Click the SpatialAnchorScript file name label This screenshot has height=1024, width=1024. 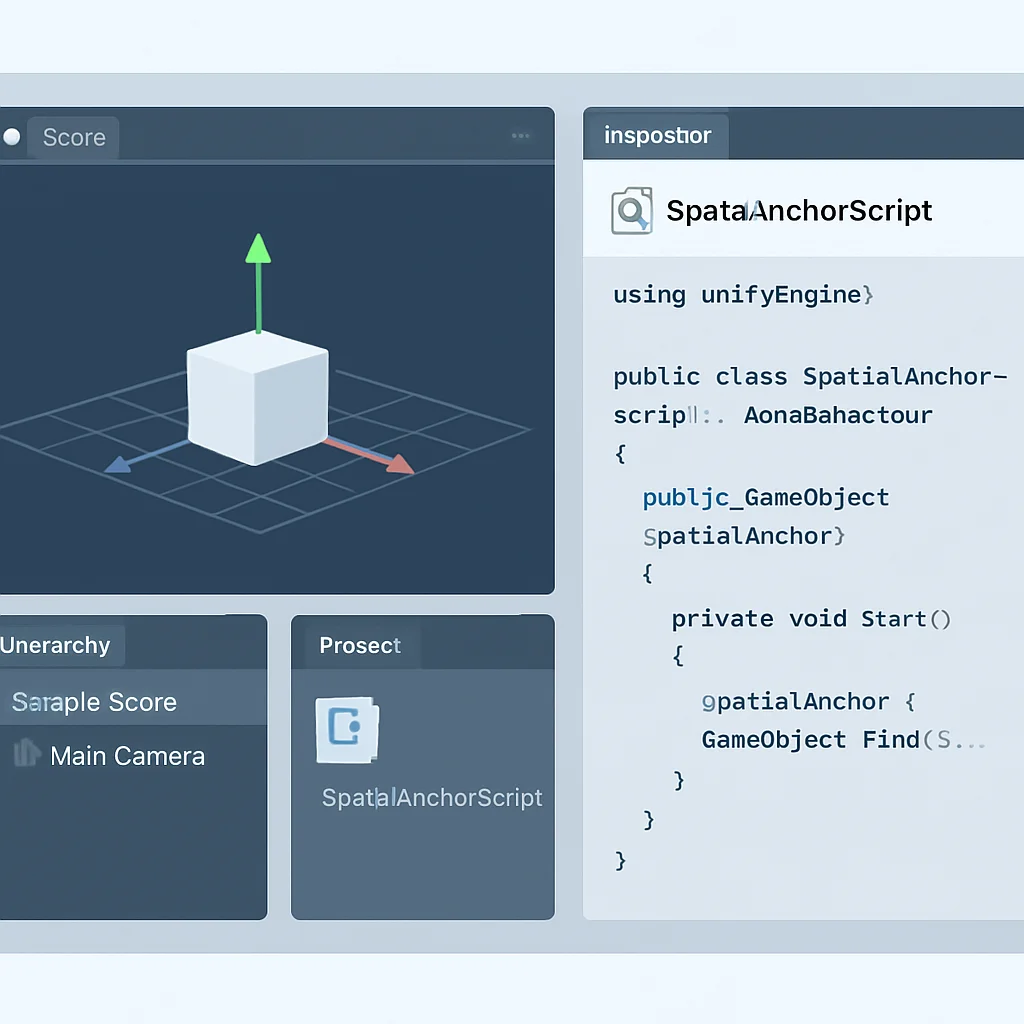click(432, 797)
